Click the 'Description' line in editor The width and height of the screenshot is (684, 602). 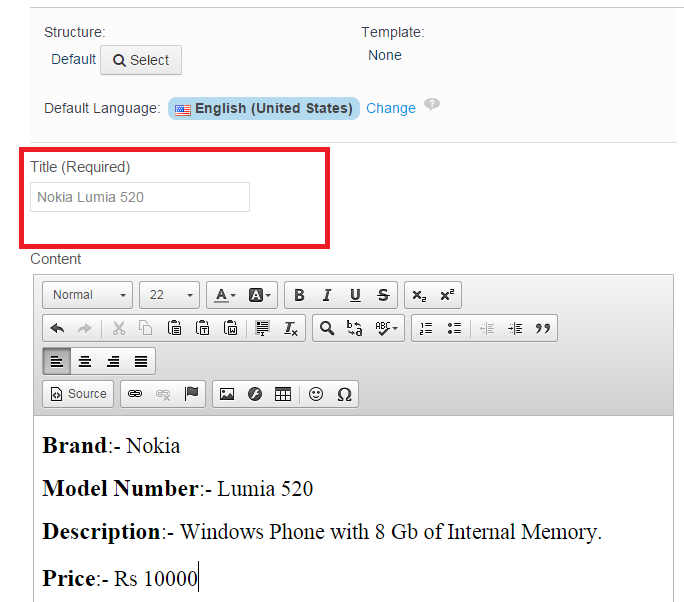(x=322, y=532)
